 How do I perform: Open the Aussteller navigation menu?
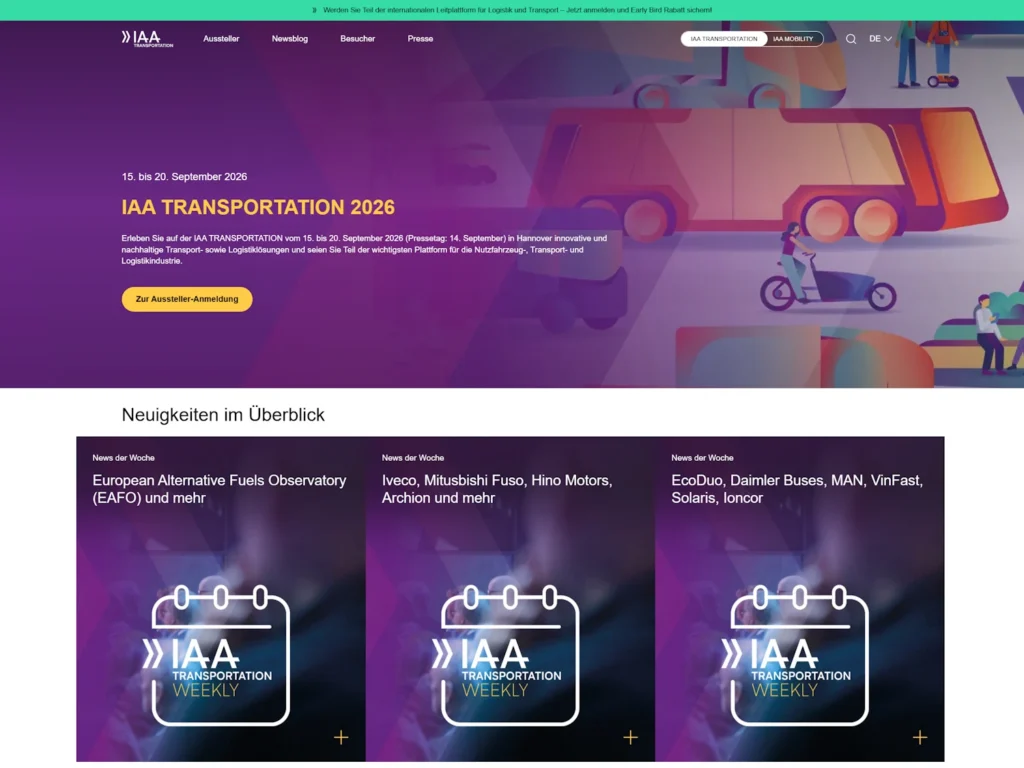point(221,39)
